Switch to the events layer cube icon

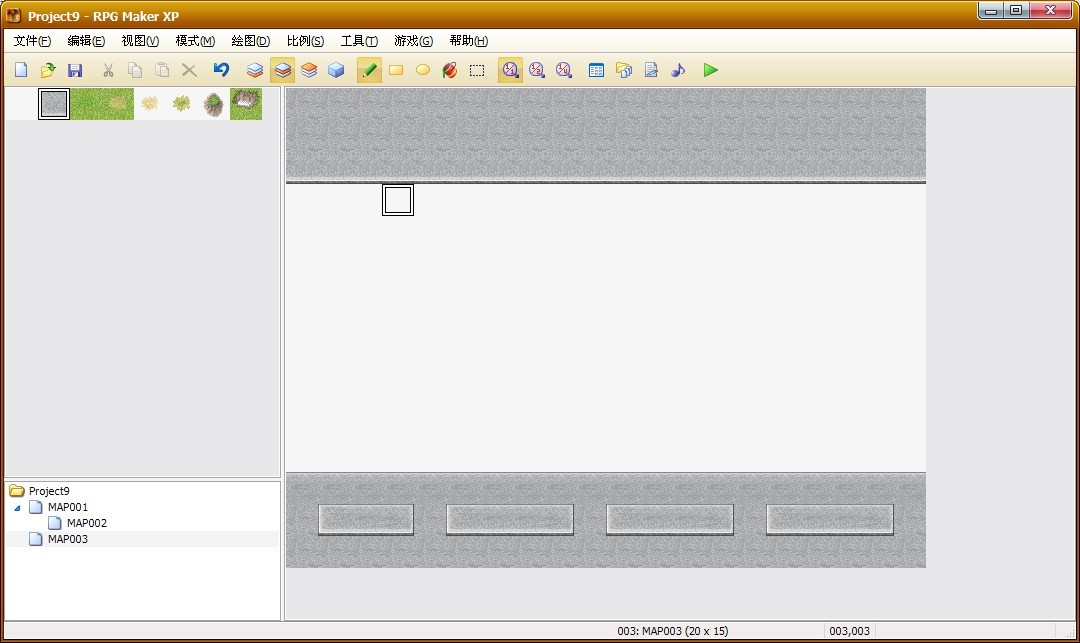pyautogui.click(x=336, y=70)
